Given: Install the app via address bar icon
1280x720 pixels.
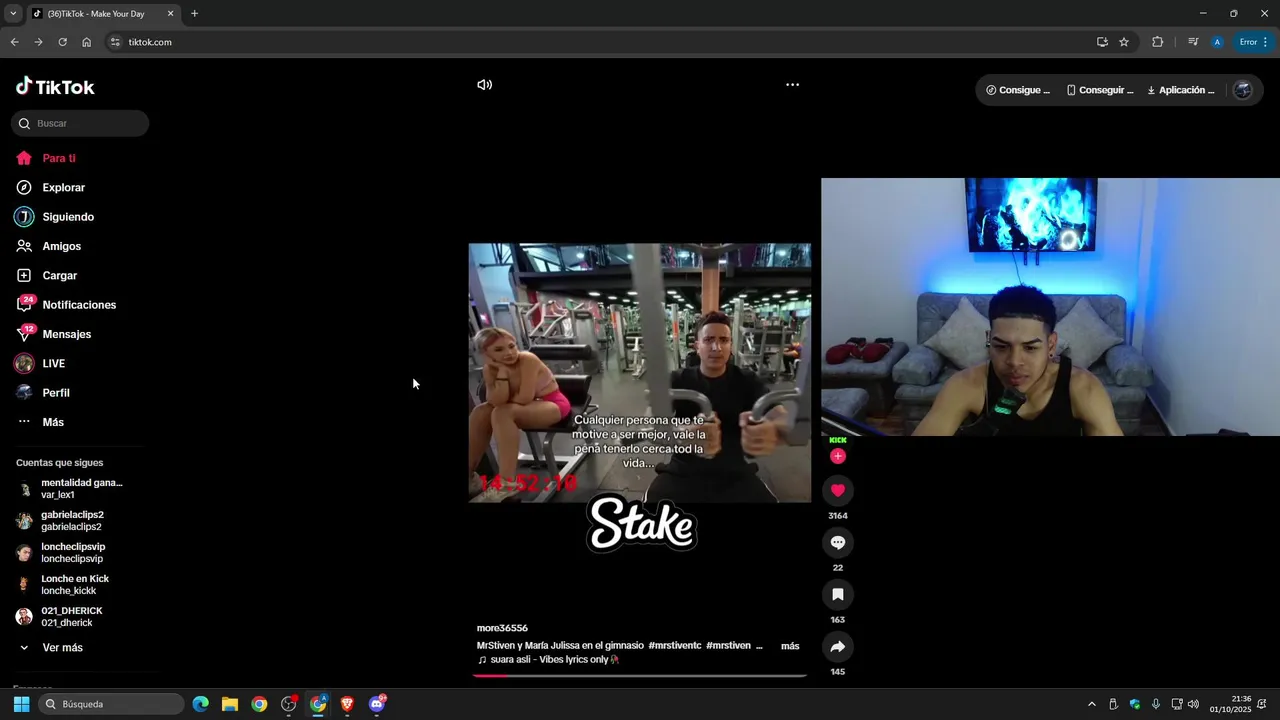Looking at the screenshot, I should click(1102, 42).
